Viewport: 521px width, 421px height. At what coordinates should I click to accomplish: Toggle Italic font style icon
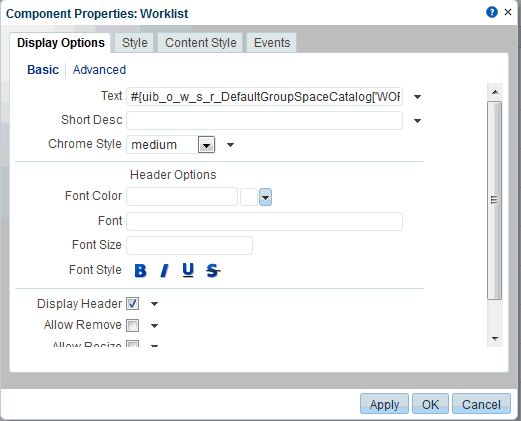tap(164, 270)
